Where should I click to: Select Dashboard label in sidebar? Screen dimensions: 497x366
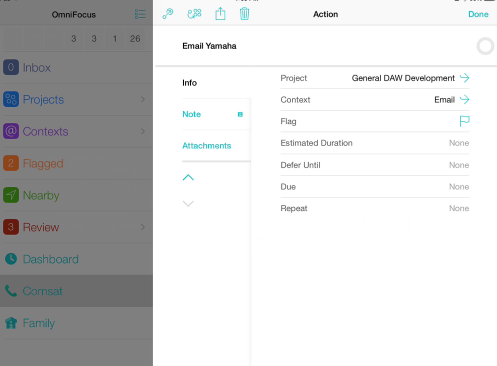click(51, 259)
